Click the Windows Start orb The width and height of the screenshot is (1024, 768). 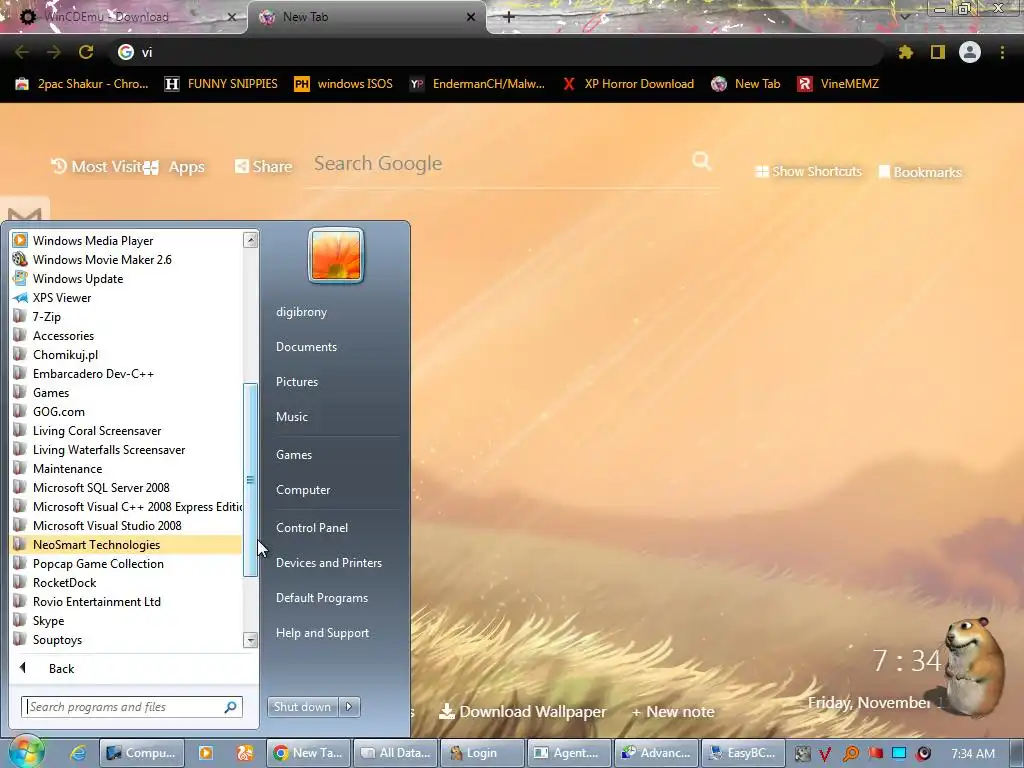coord(25,752)
